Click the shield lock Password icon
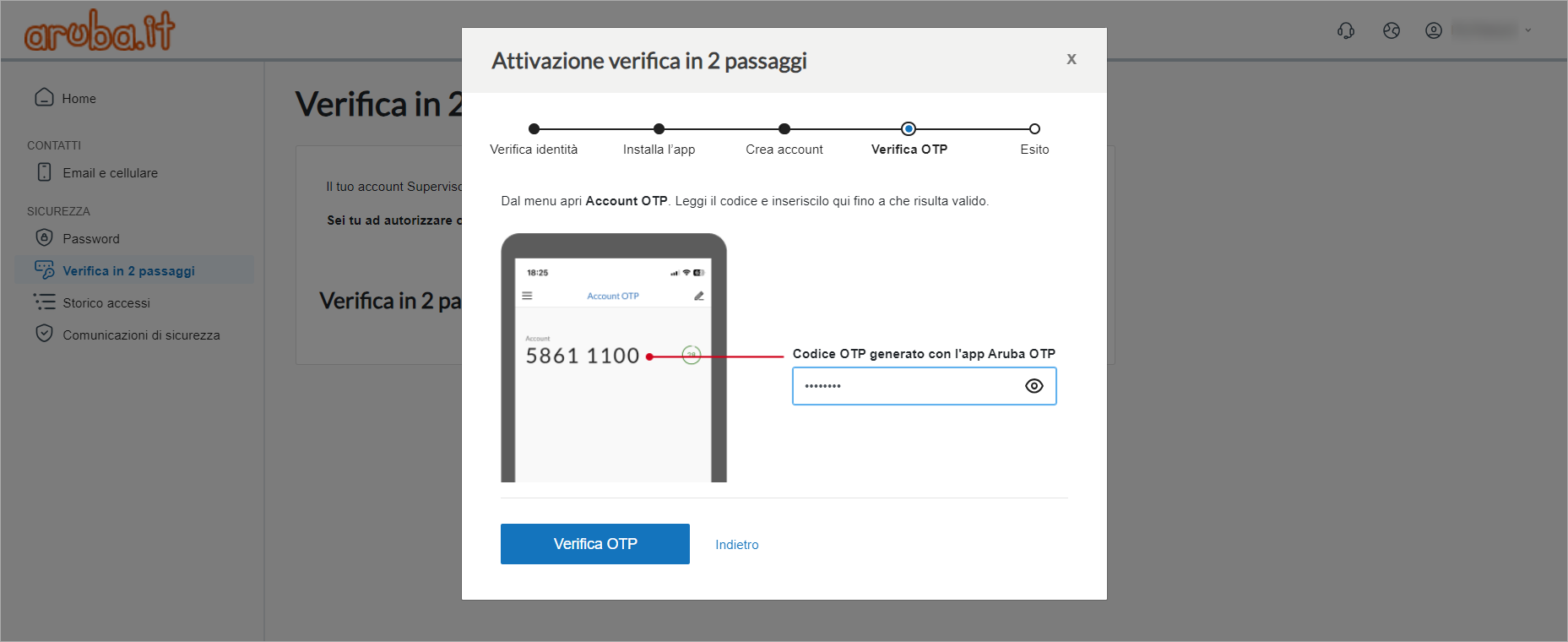 pyautogui.click(x=45, y=237)
